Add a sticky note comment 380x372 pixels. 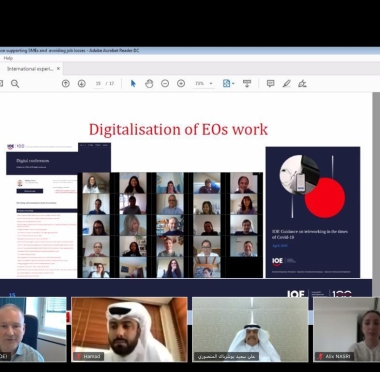click(x=270, y=83)
